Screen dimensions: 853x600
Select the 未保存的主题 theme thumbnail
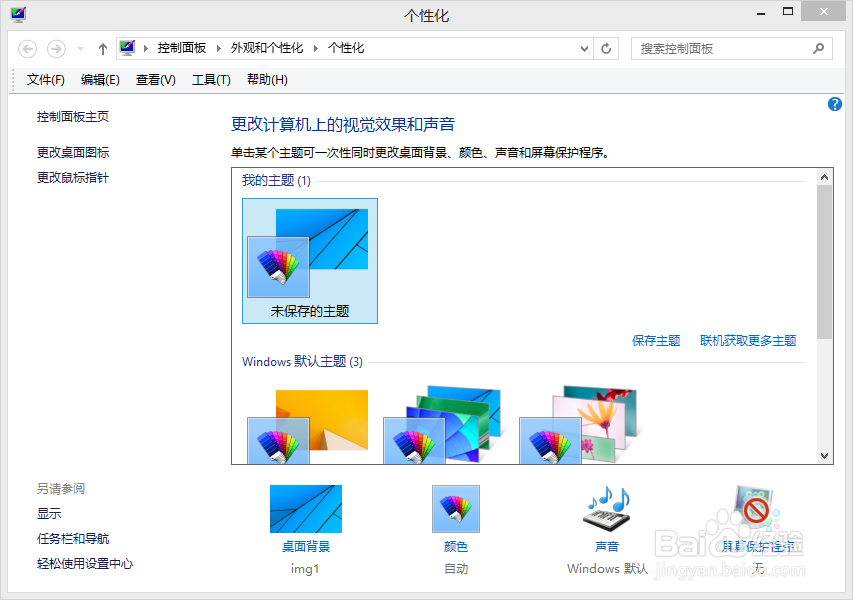[309, 260]
